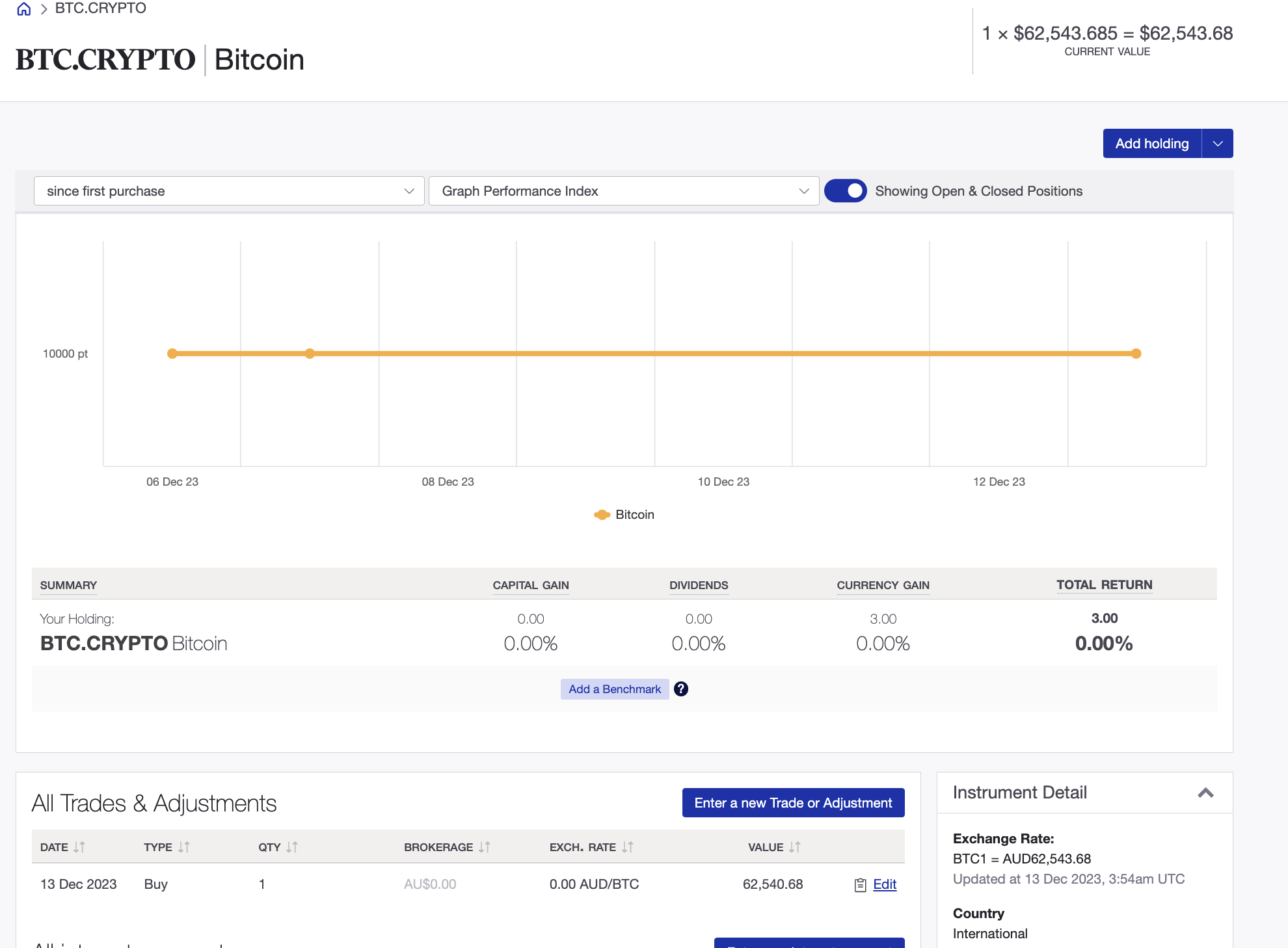Sort trades by the Type column
1288x948 pixels.
[x=183, y=847]
